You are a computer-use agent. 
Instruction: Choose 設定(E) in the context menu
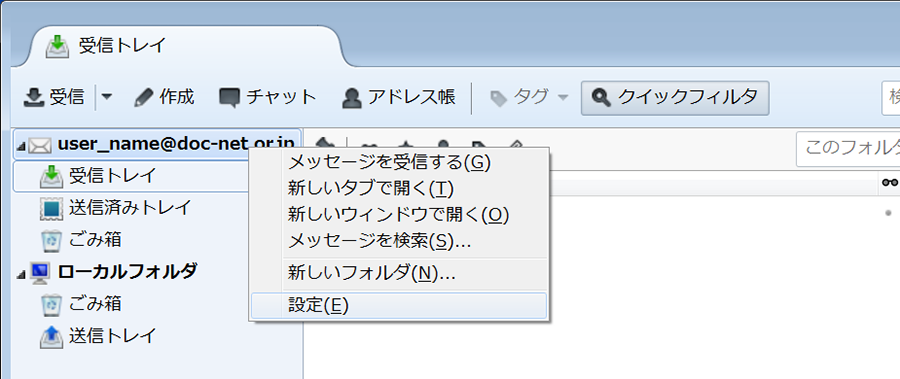399,305
